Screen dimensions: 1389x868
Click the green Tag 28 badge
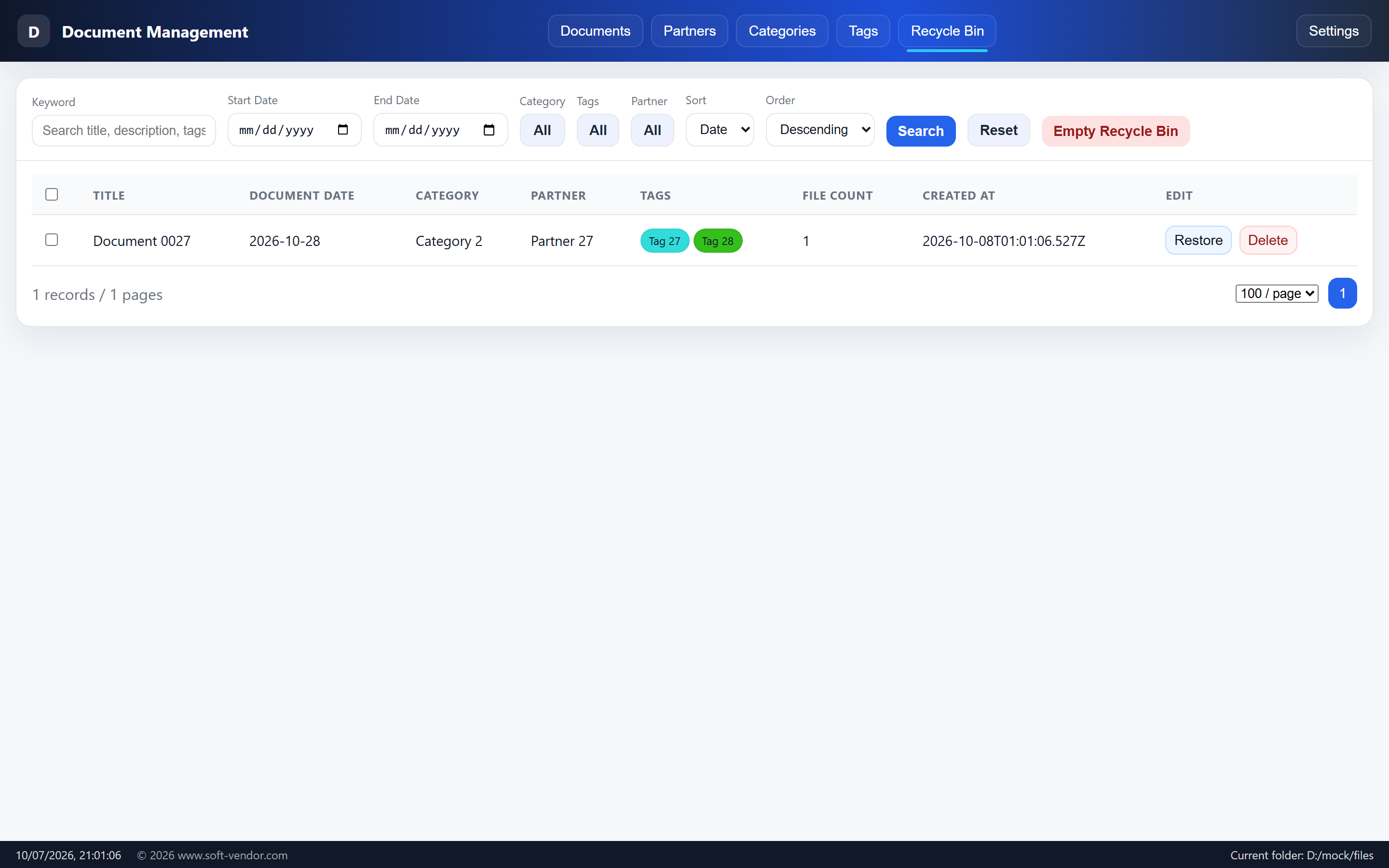click(718, 241)
